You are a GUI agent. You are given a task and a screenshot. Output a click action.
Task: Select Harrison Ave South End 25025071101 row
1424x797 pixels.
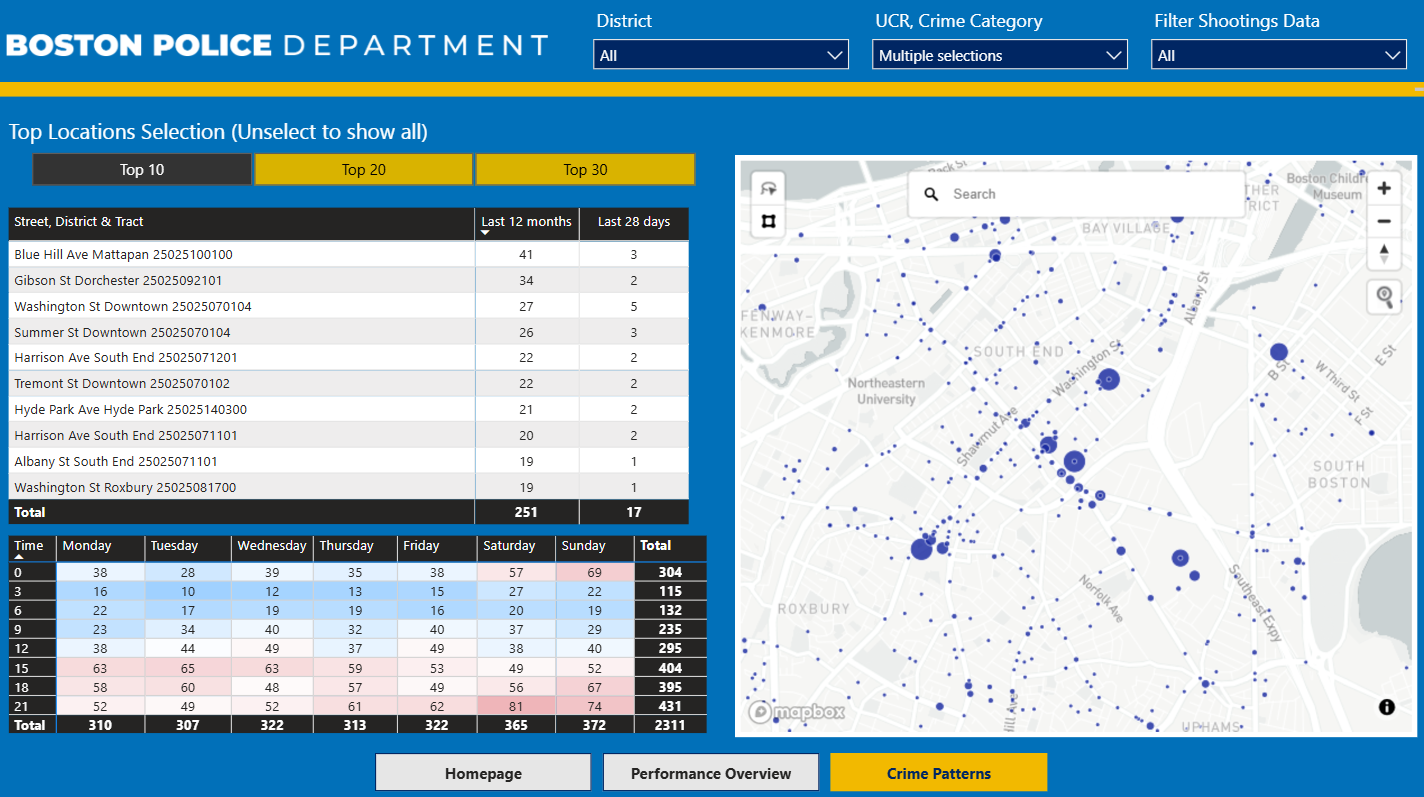point(349,436)
